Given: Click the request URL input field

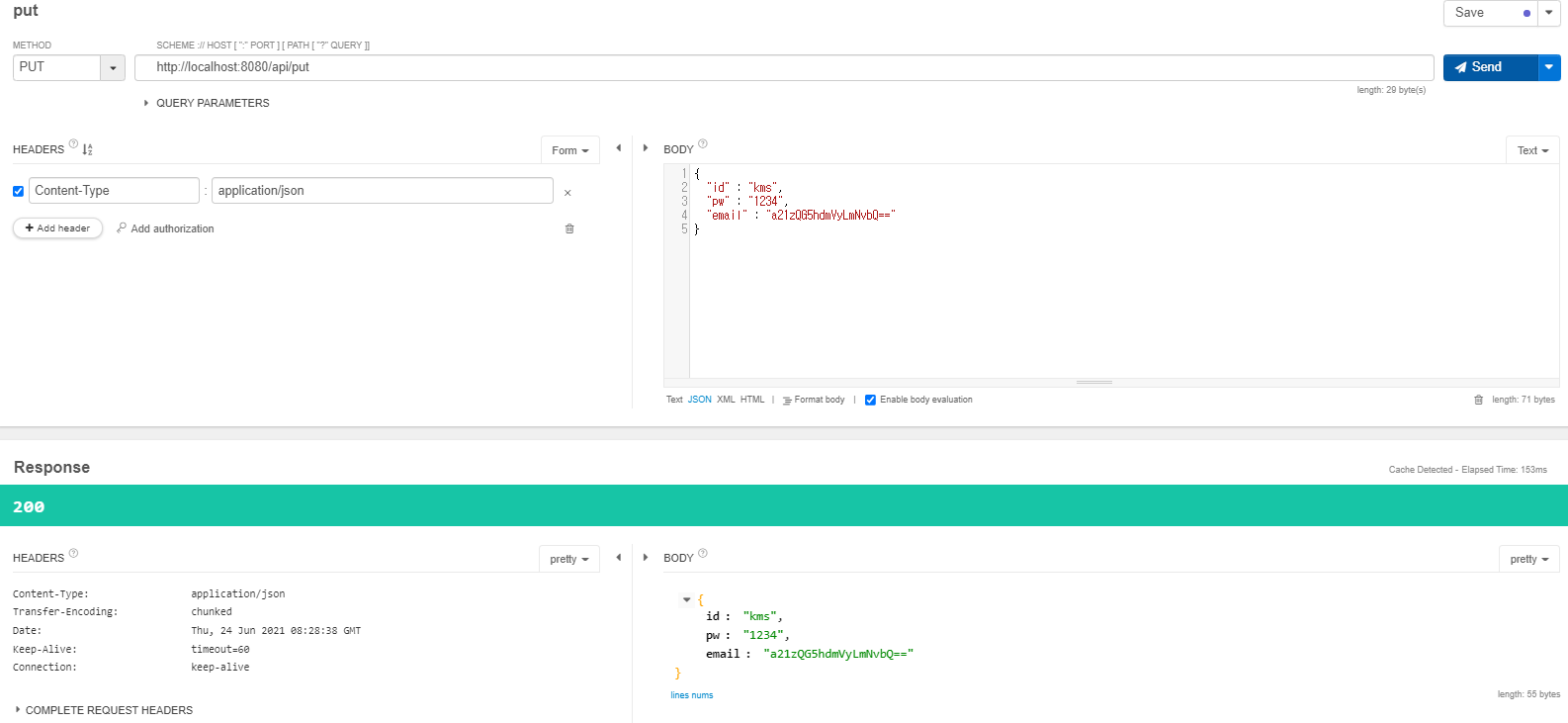Looking at the screenshot, I should coord(783,67).
